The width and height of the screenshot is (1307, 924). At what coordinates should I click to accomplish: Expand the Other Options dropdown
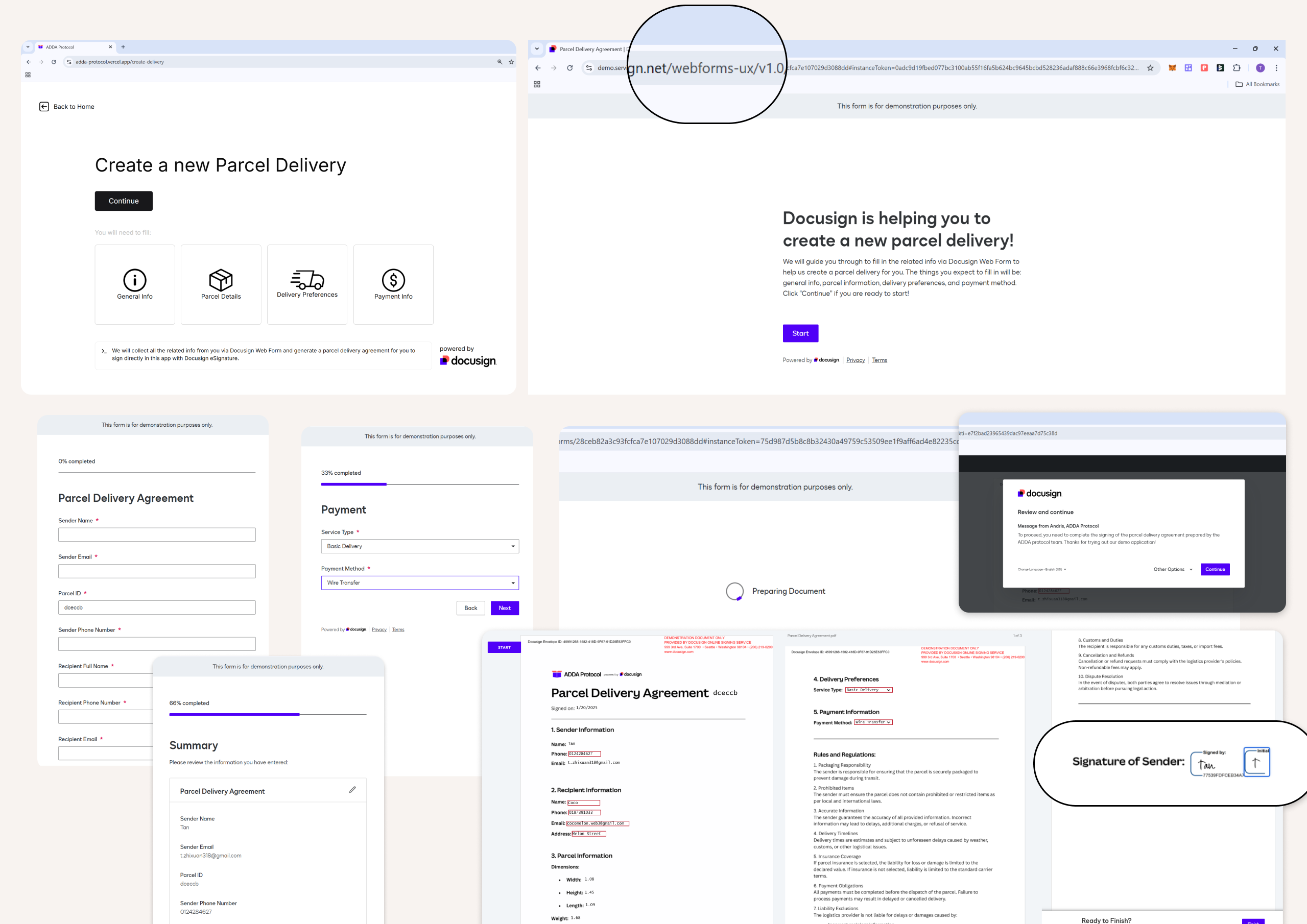[1173, 570]
